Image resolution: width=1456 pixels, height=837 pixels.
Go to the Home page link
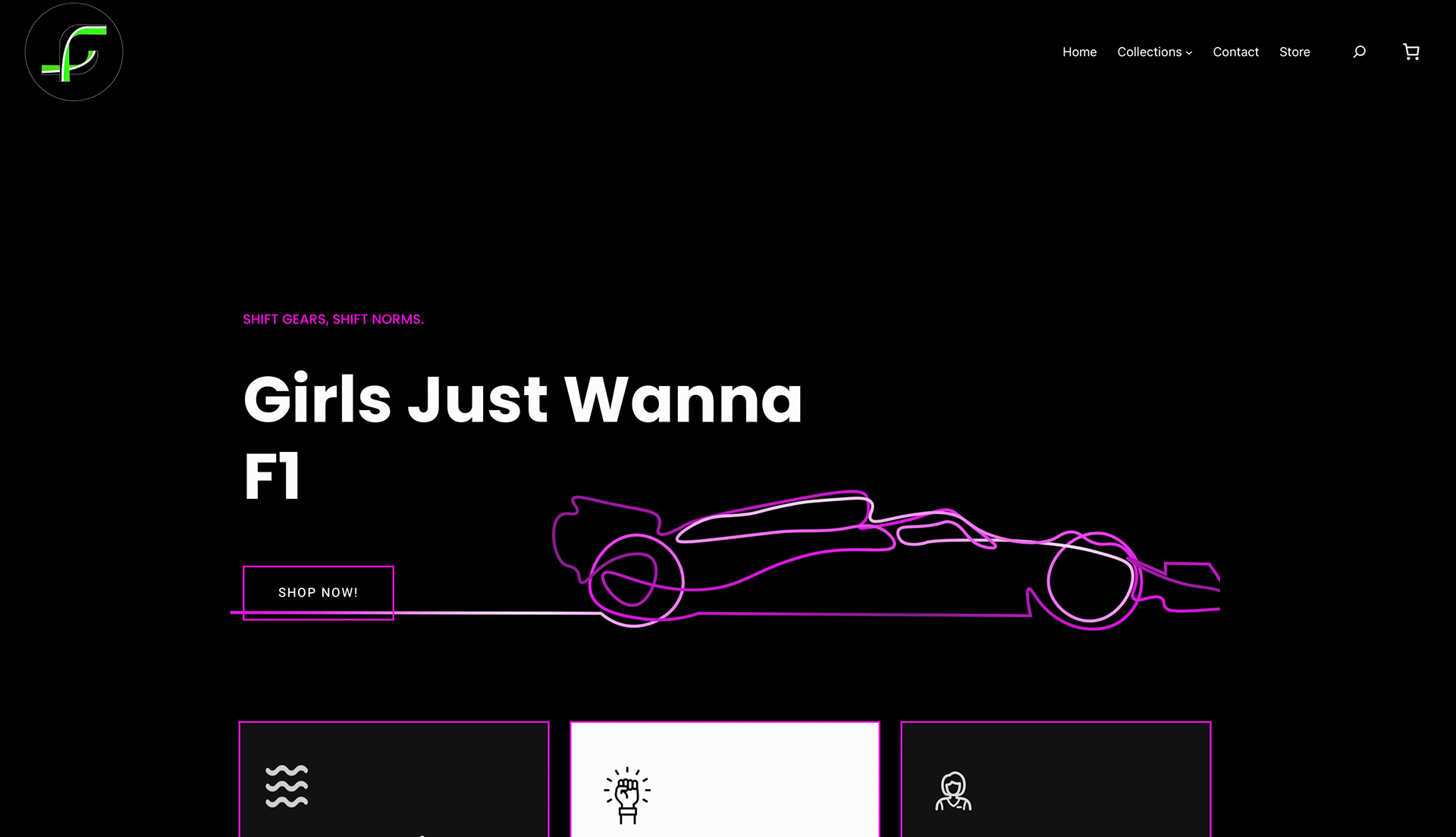[1079, 52]
